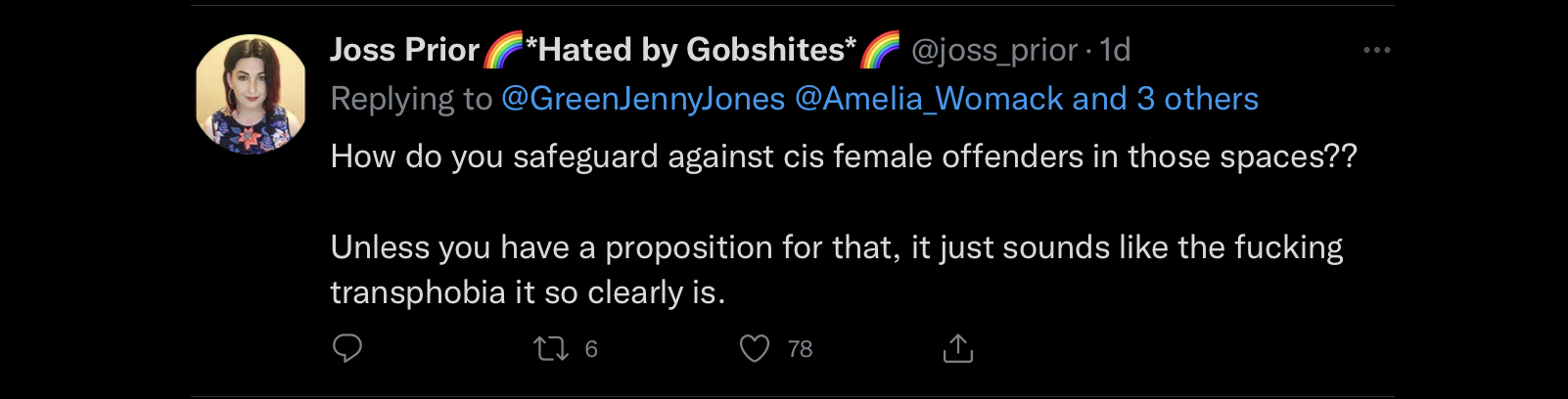Click the reply speech bubble icon
The width and height of the screenshot is (1568, 399).
click(347, 348)
